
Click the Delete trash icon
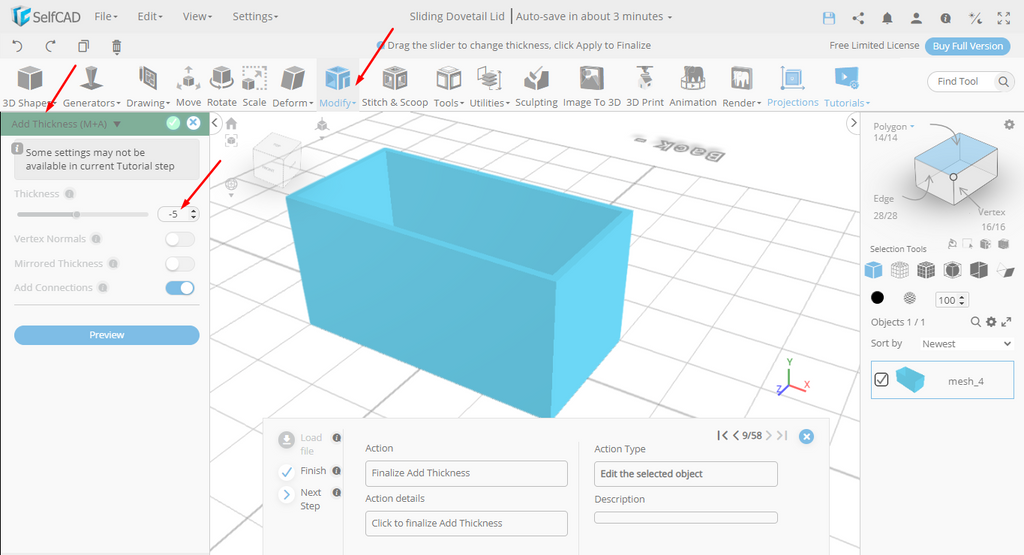pos(116,46)
